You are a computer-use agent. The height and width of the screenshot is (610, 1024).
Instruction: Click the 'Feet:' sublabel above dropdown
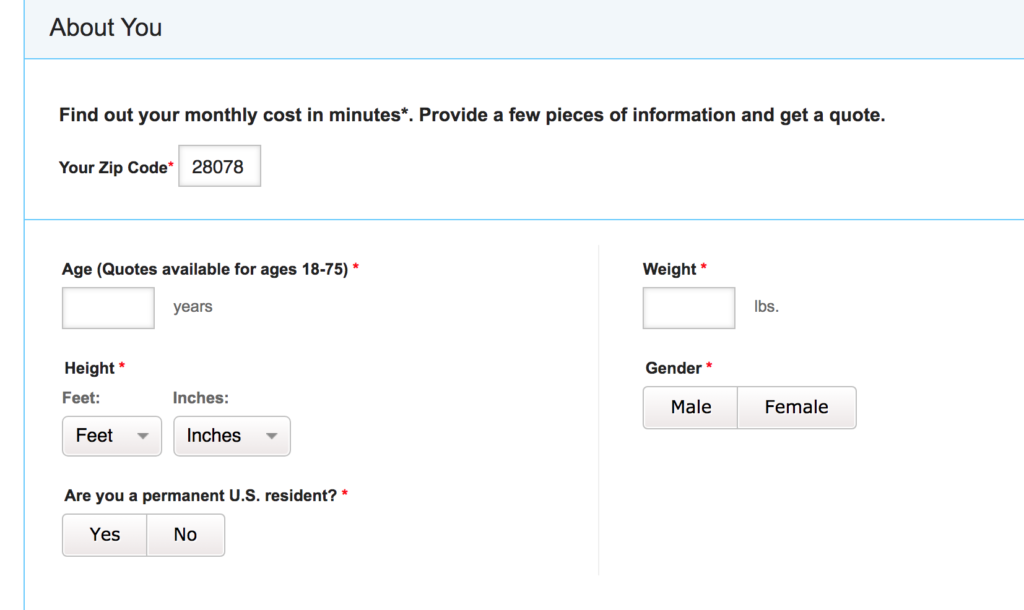pyautogui.click(x=82, y=398)
